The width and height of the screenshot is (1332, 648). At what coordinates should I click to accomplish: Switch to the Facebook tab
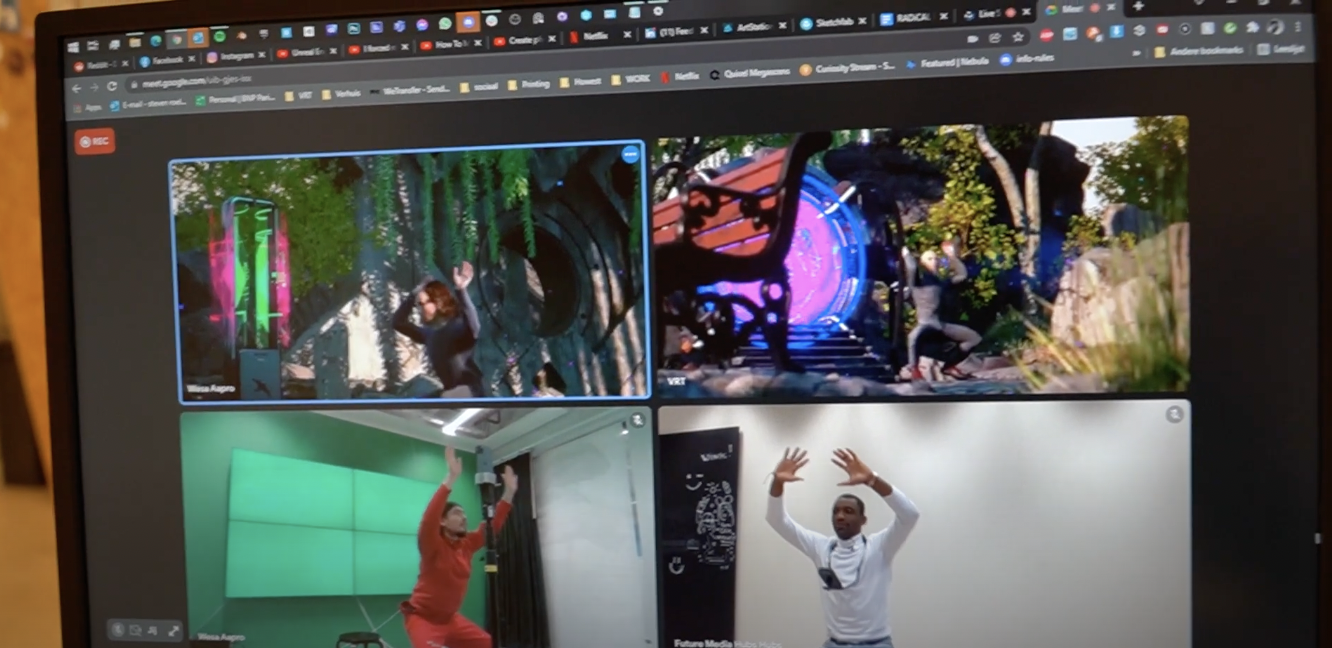pyautogui.click(x=164, y=61)
